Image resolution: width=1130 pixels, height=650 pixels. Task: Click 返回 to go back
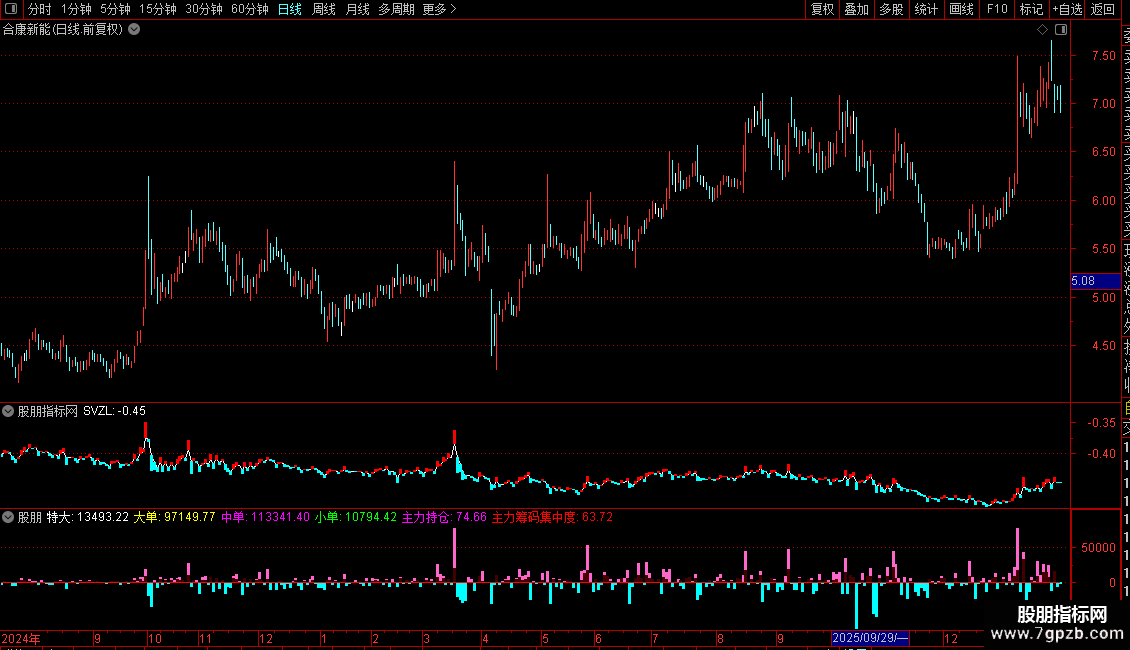pyautogui.click(x=1103, y=9)
